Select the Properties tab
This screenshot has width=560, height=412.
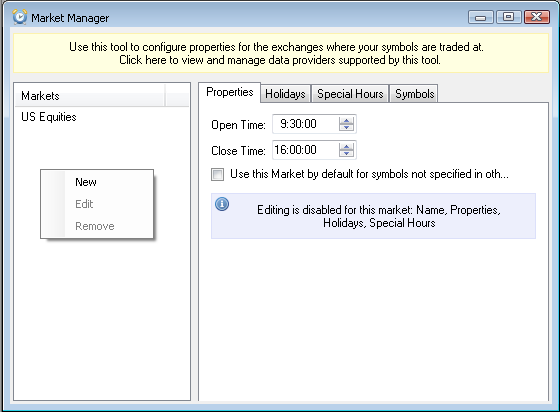(x=230, y=92)
